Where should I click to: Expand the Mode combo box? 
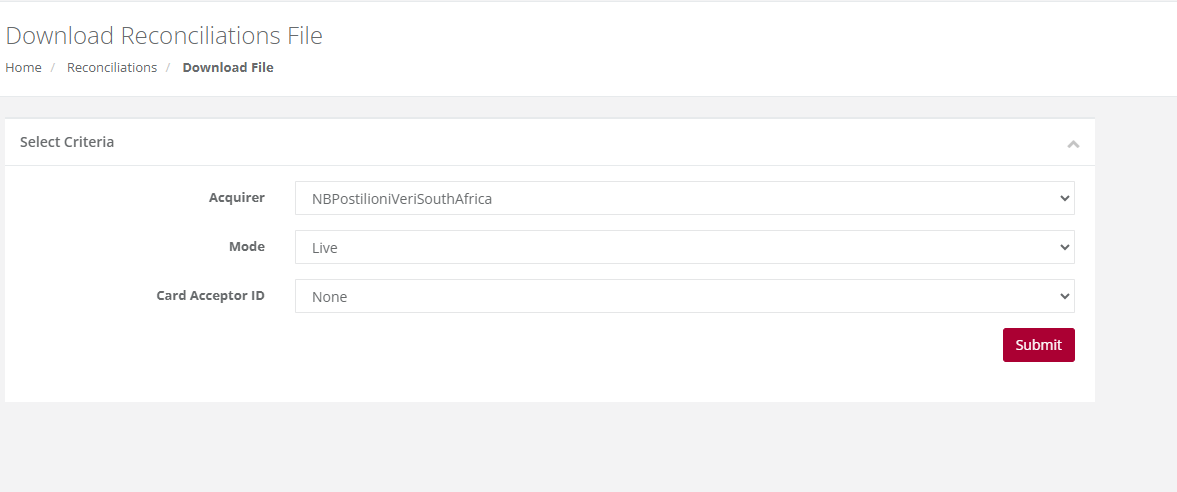[685, 247]
